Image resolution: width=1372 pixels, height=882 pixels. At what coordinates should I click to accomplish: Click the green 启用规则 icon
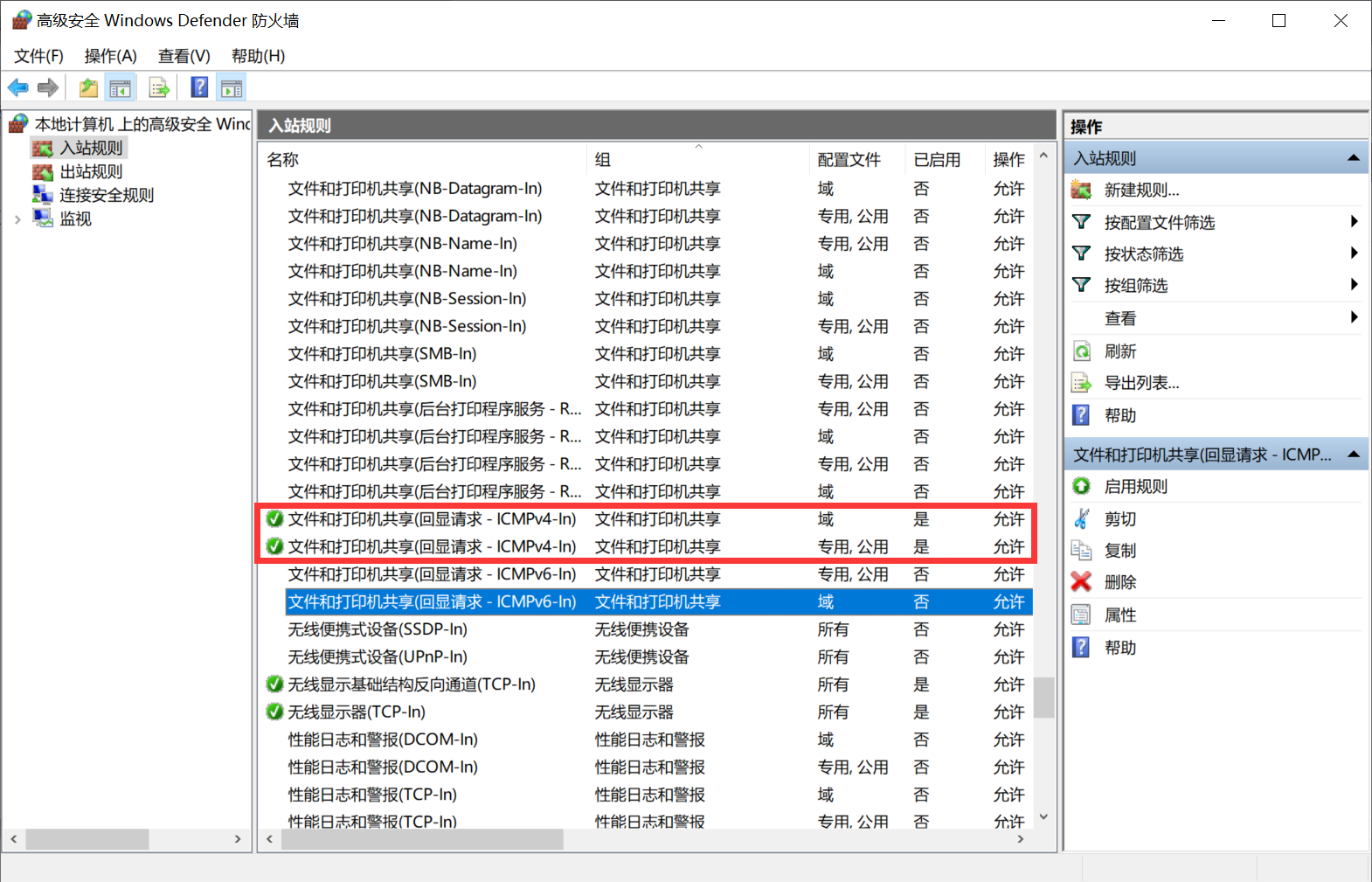[x=1082, y=486]
